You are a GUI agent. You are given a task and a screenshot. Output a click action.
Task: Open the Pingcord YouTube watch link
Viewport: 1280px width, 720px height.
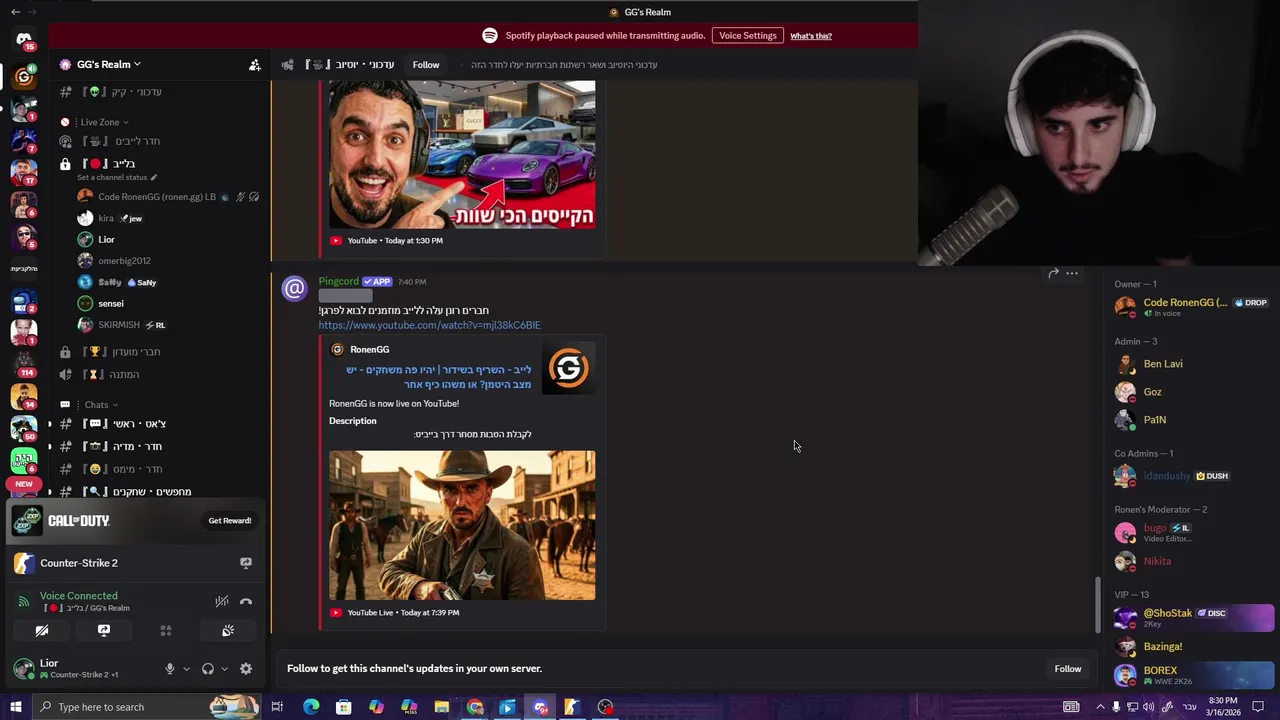pos(429,325)
